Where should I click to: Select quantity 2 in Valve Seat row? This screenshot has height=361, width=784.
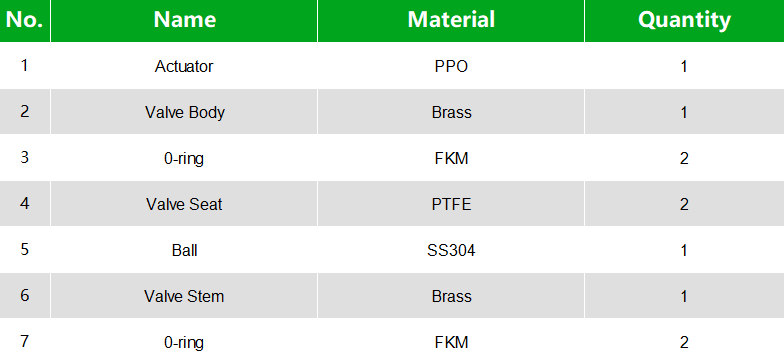pyautogui.click(x=684, y=204)
